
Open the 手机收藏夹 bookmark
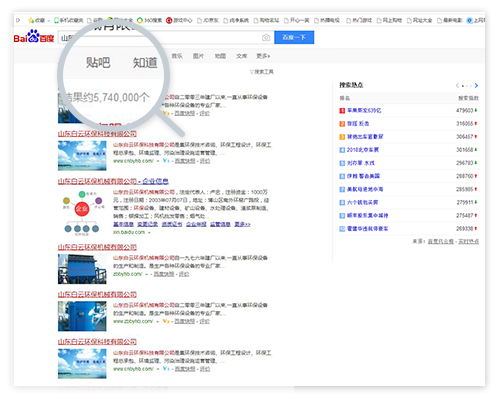click(68, 20)
